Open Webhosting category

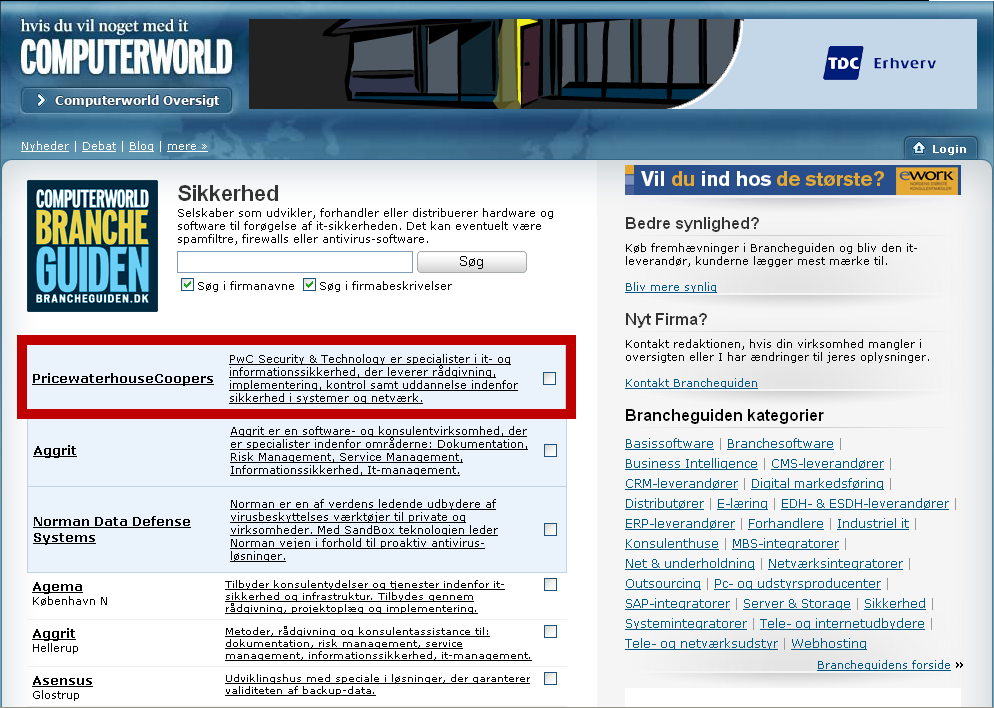point(829,643)
